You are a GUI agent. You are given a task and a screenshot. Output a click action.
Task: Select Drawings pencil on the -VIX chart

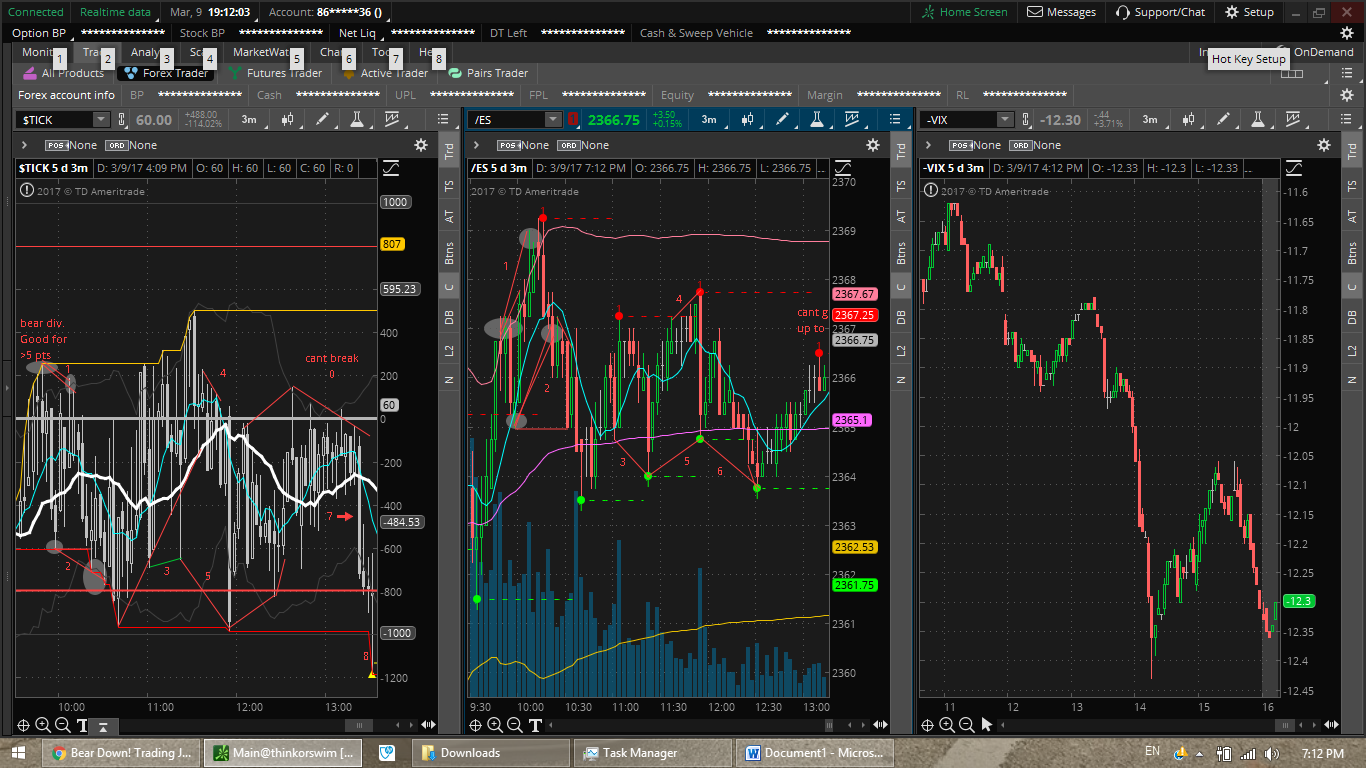[1224, 119]
